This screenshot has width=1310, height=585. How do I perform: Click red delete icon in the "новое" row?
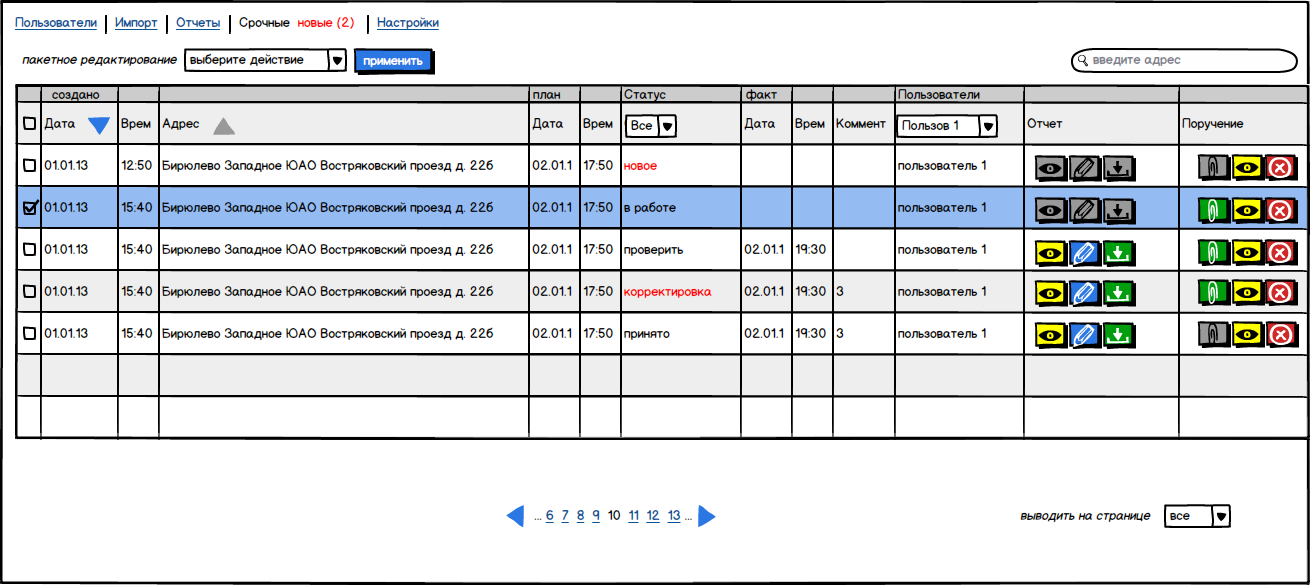(x=1278, y=168)
